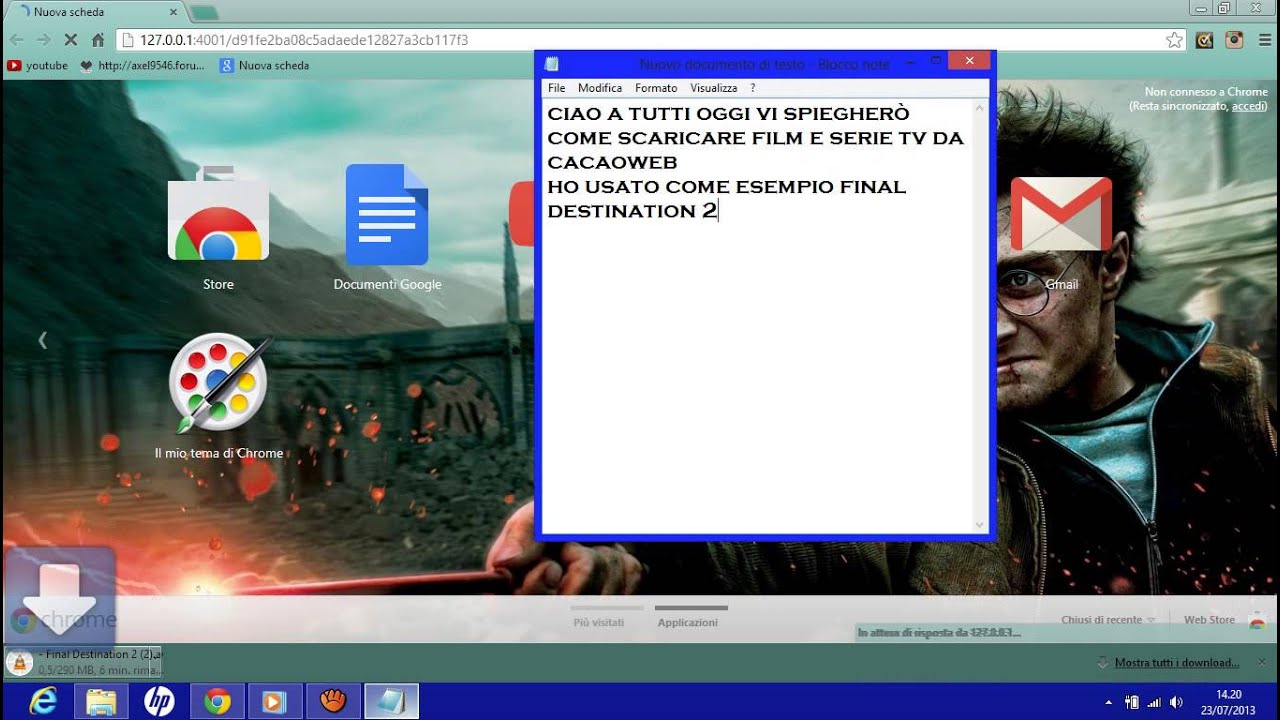Close the Chrome downloads bar

pyautogui.click(x=1262, y=662)
